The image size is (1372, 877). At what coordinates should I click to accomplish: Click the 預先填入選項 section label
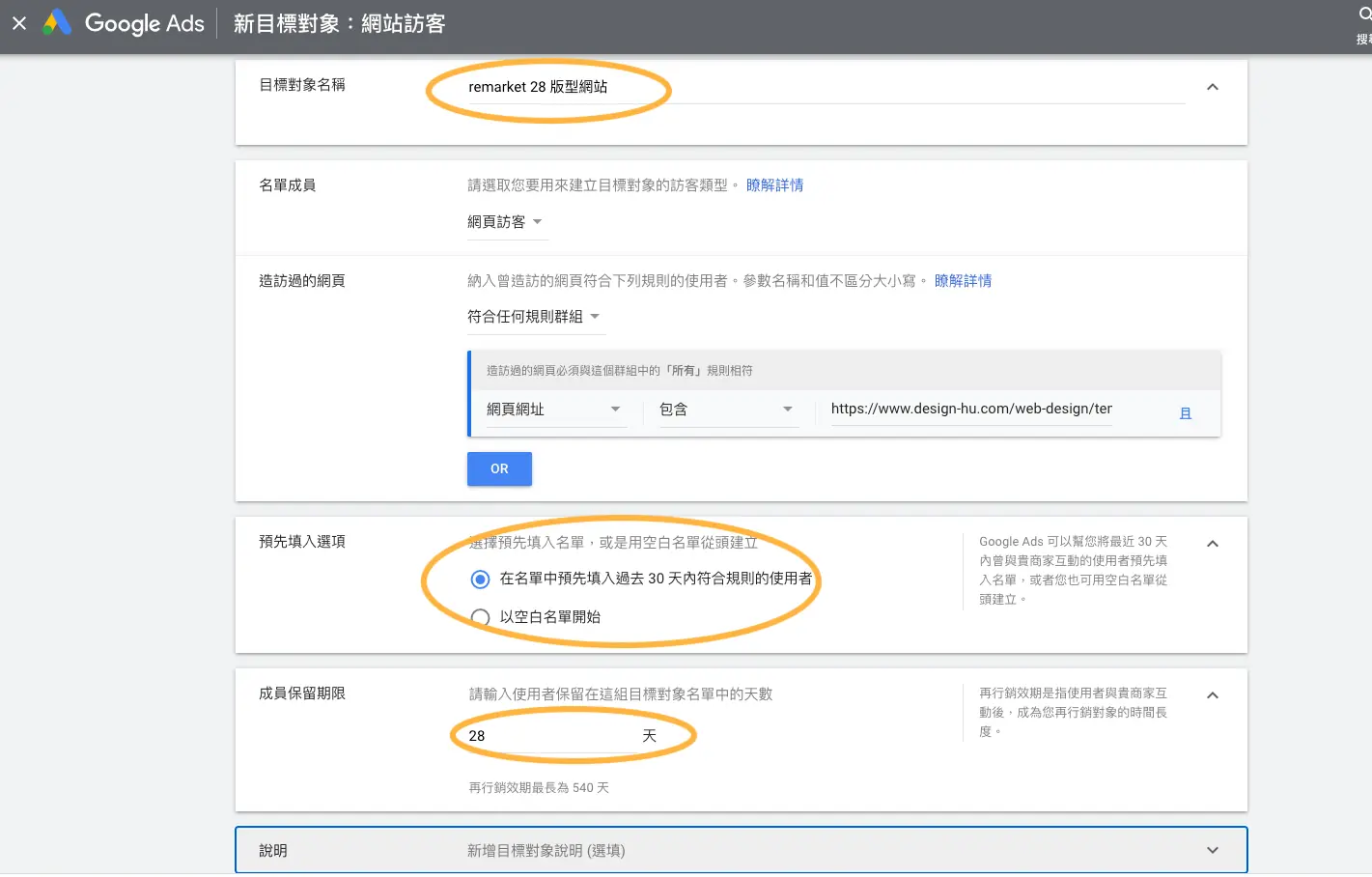click(302, 542)
